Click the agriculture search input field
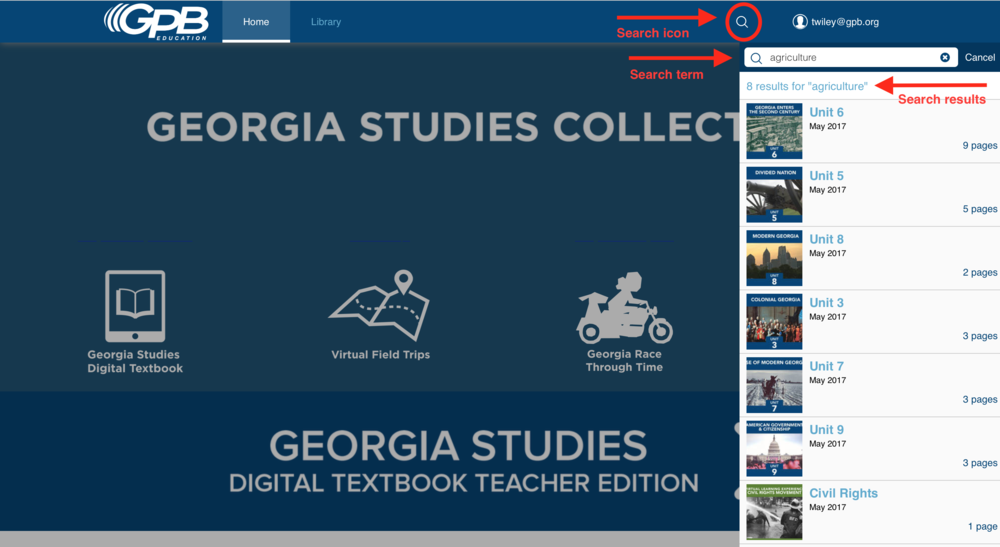The height and width of the screenshot is (547, 1000). [851, 57]
